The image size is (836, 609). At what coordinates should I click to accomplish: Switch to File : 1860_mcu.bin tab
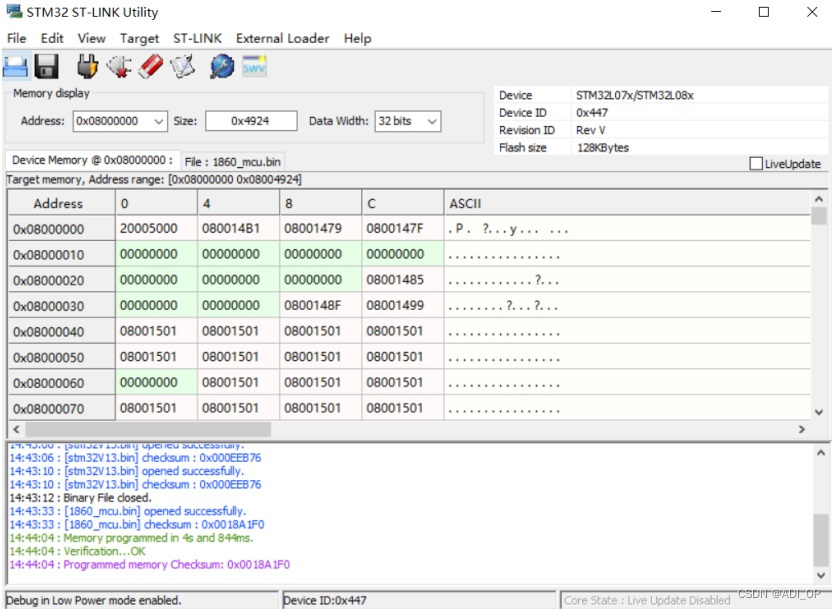click(232, 162)
